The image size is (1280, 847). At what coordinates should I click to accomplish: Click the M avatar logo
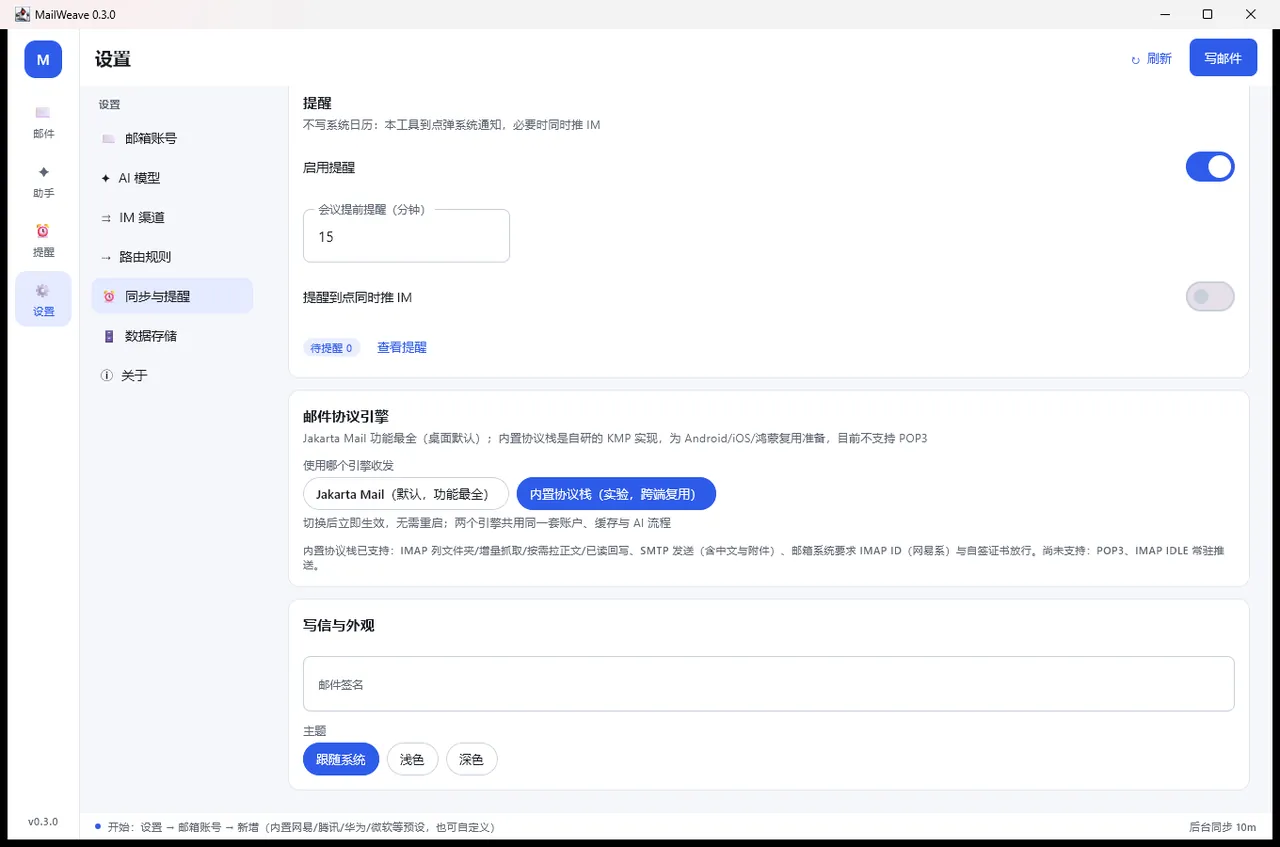coord(43,59)
